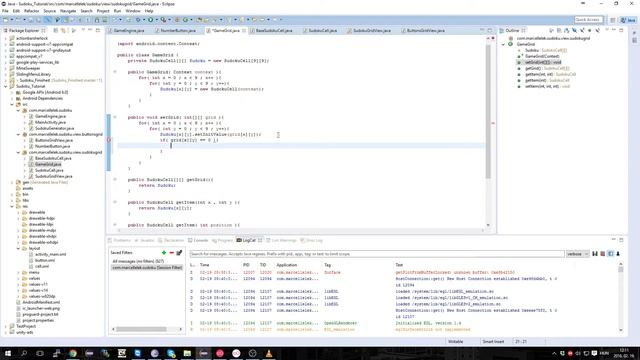Add a new LogCat filter with the green plus
Image resolution: width=640 pixels, height=360 pixels.
click(x=164, y=253)
